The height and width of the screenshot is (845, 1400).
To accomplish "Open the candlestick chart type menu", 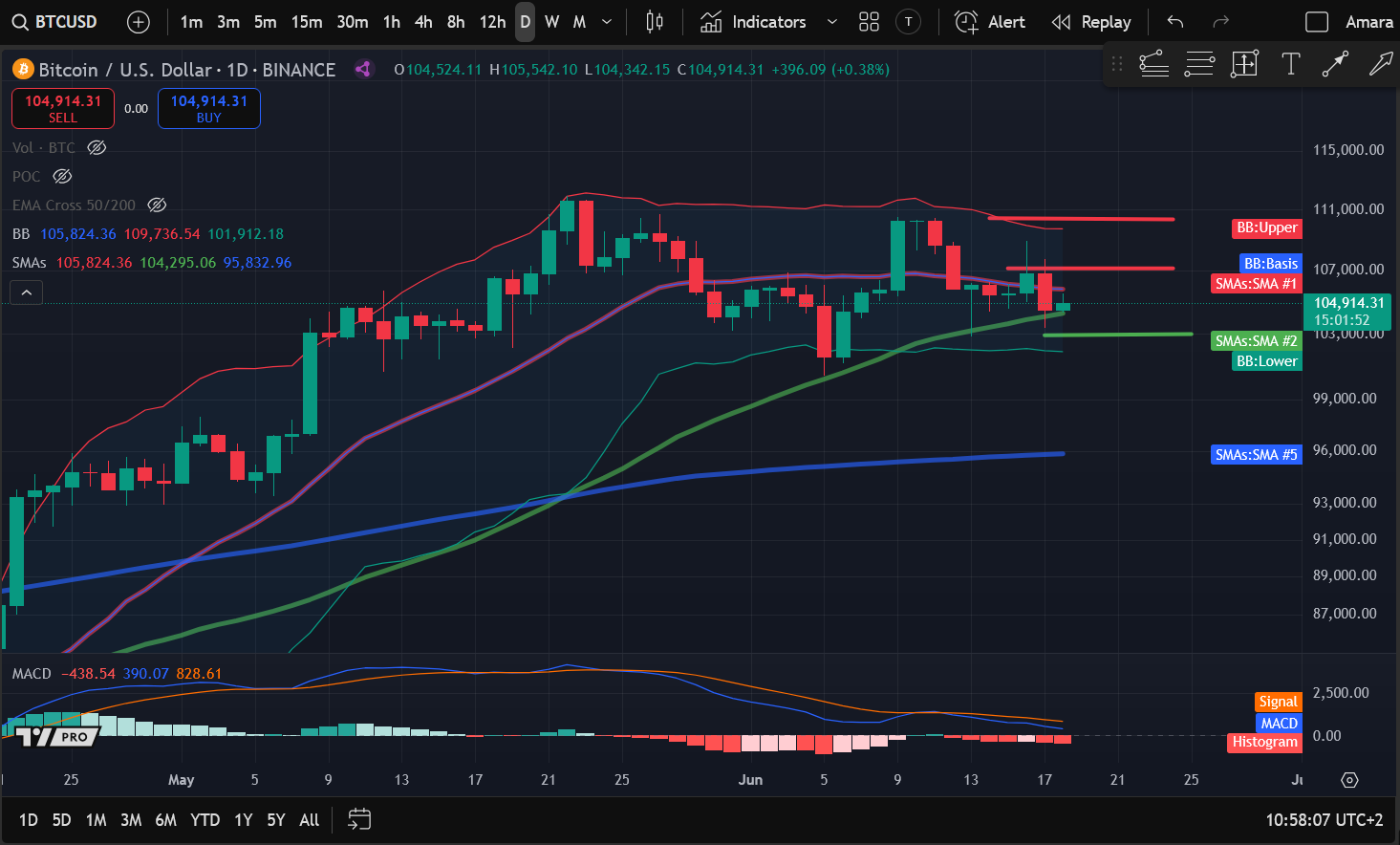I will tap(655, 22).
